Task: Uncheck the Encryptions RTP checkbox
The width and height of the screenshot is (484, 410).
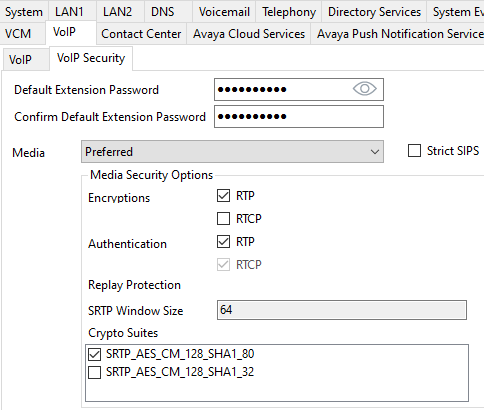Action: click(223, 196)
